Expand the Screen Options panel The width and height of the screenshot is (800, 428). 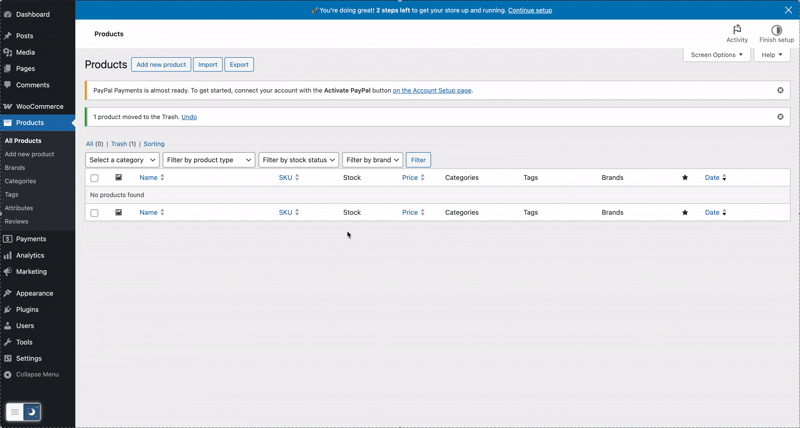[x=716, y=55]
